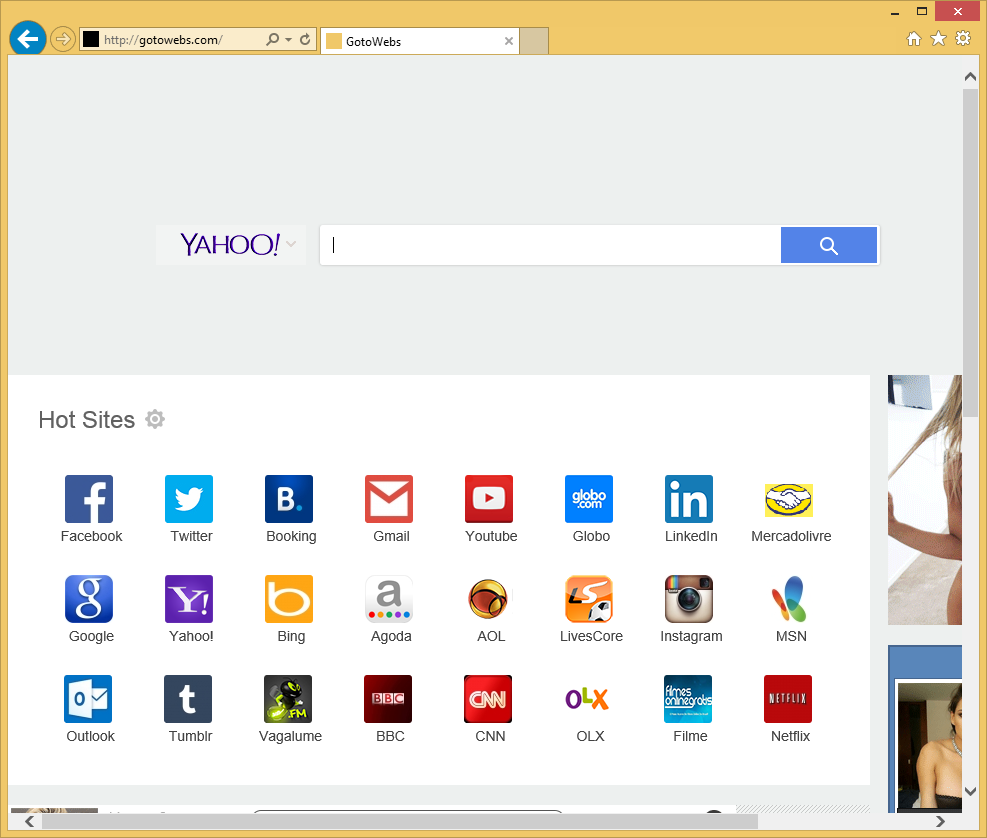Open the Google hot site icon
This screenshot has height=838, width=987.
(89, 599)
